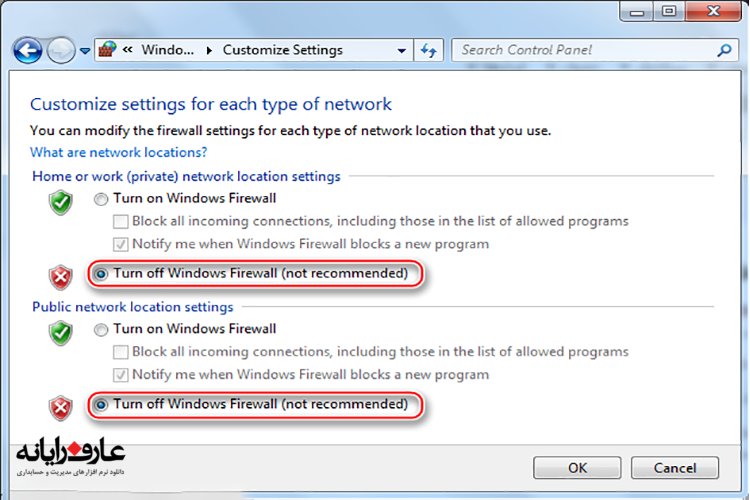The image size is (750, 500).
Task: Open recent pages dropdown next to Forward
Action: [85, 50]
